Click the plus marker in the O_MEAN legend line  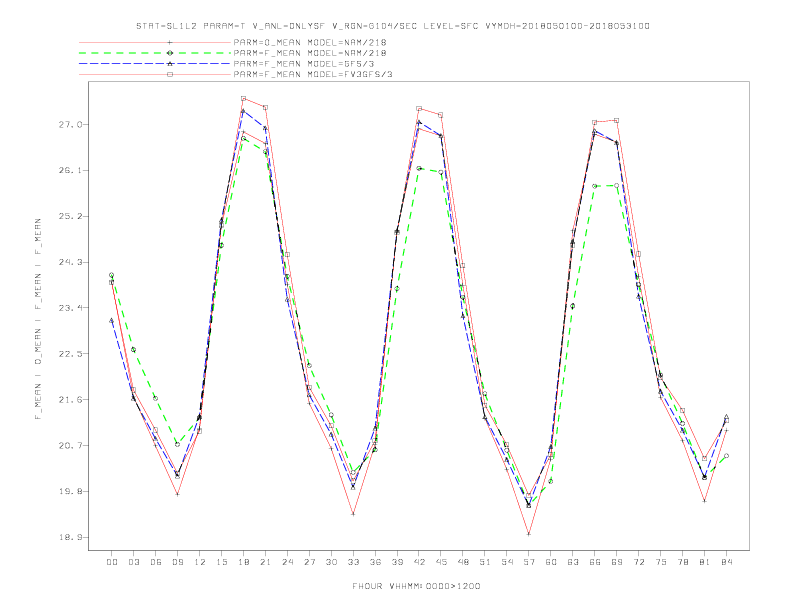pyautogui.click(x=170, y=42)
